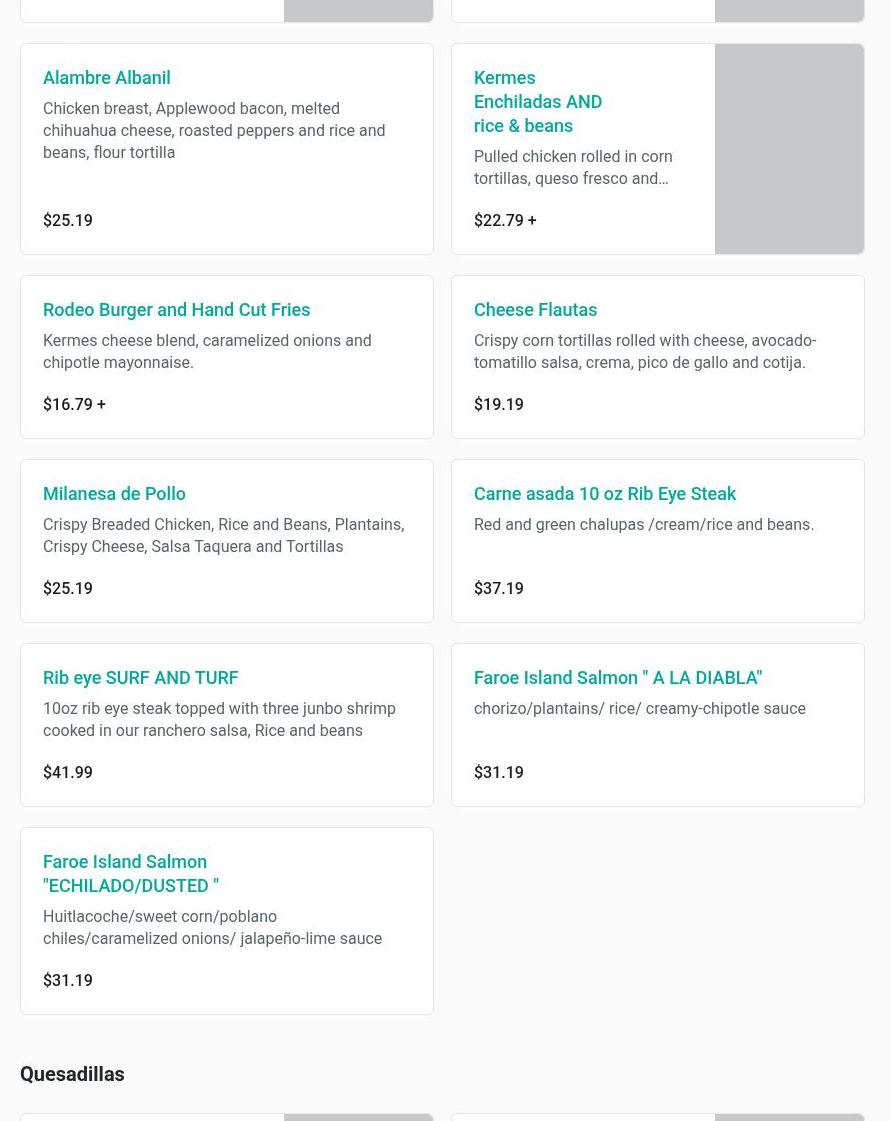Open Rodeo Burger and Hand Cut Fries
890x1121 pixels.
pos(176,310)
